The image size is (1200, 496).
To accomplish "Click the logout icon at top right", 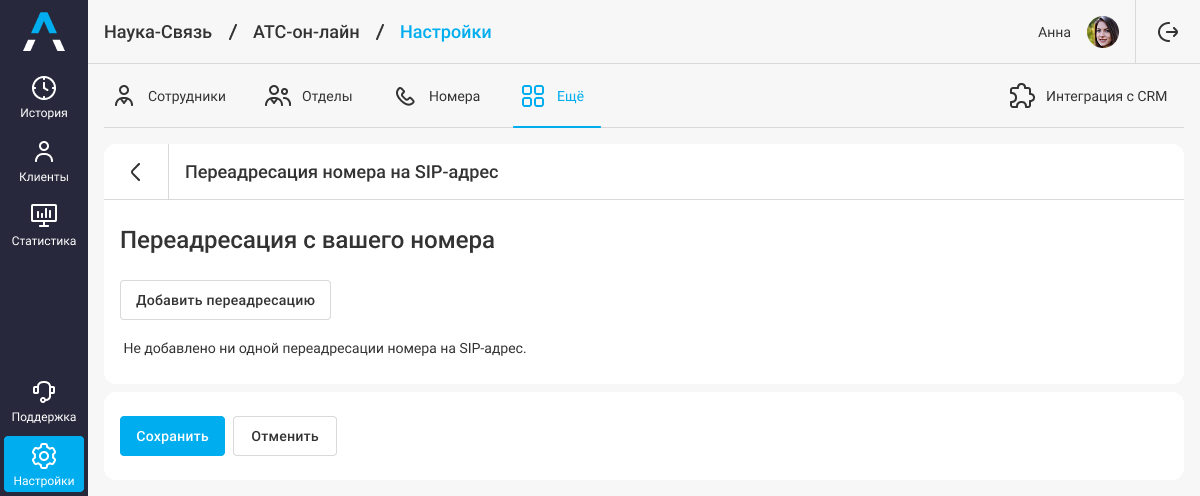I will 1167,32.
